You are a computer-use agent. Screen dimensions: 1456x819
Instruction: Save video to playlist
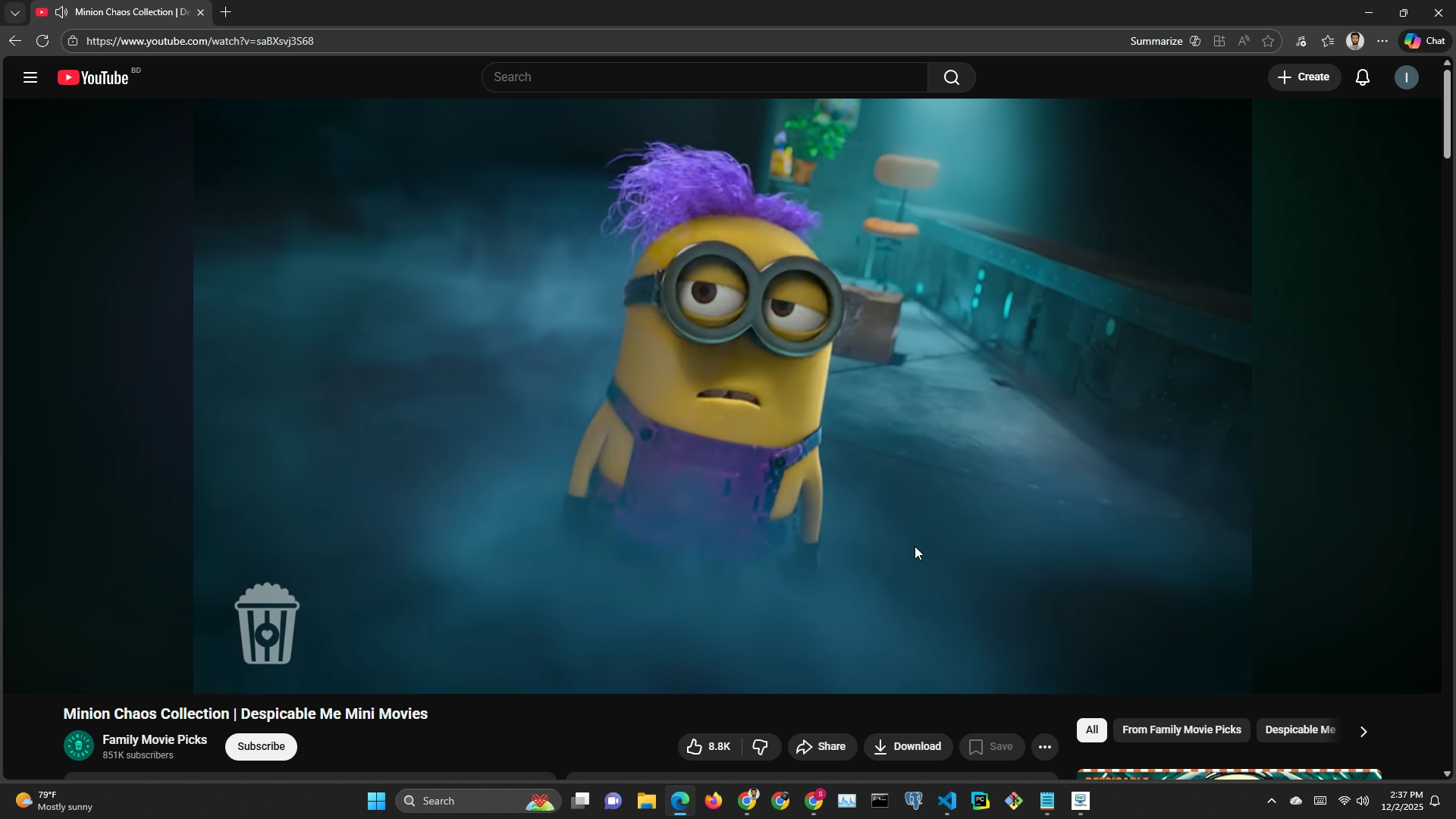point(991,747)
